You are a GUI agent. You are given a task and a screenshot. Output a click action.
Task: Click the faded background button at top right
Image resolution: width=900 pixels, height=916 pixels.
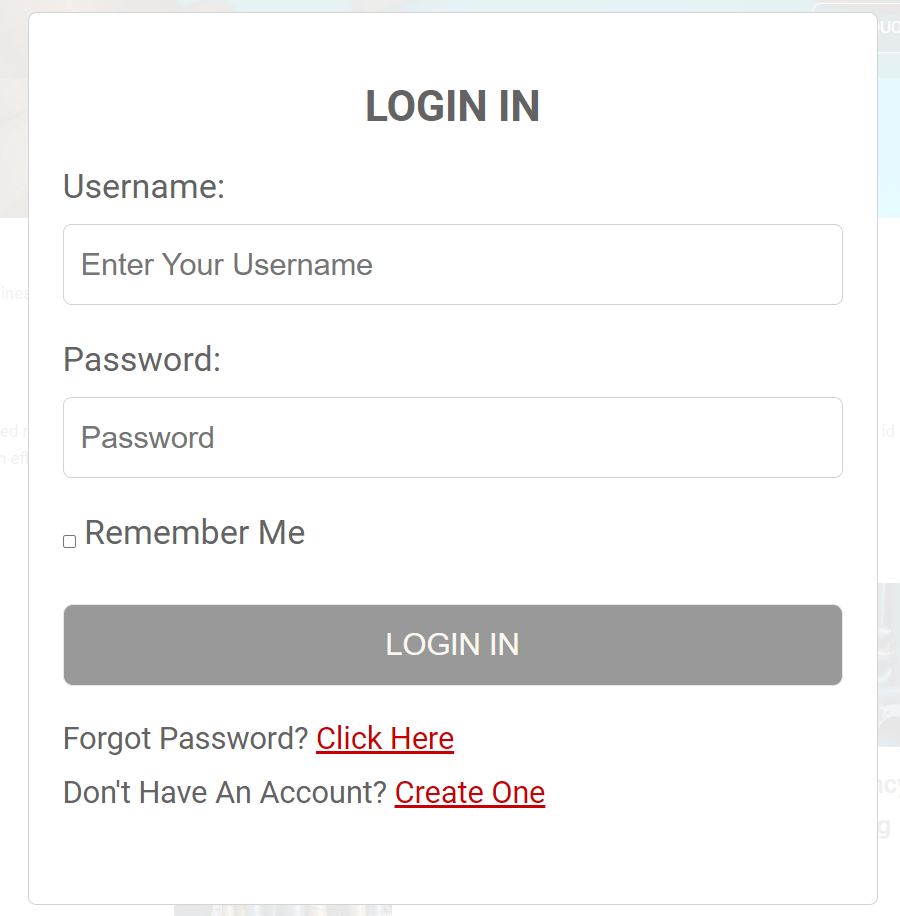pos(888,28)
